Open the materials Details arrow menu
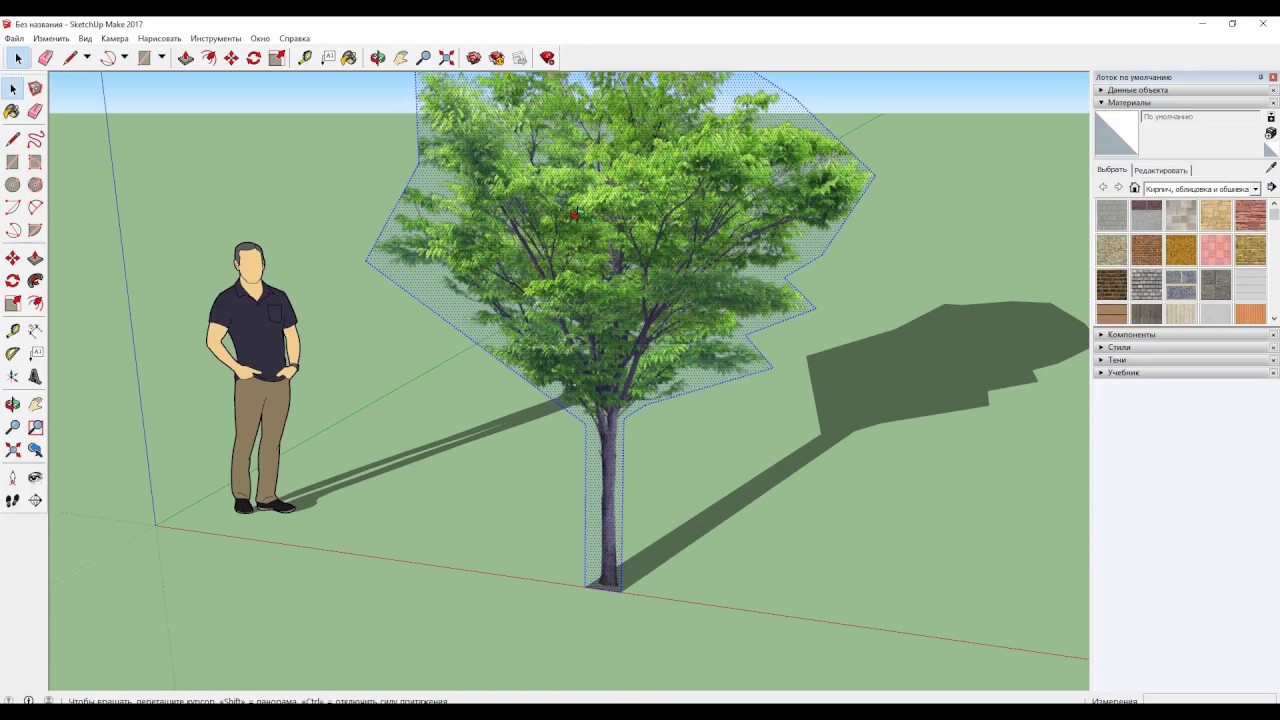The height and width of the screenshot is (720, 1280). coord(1271,188)
